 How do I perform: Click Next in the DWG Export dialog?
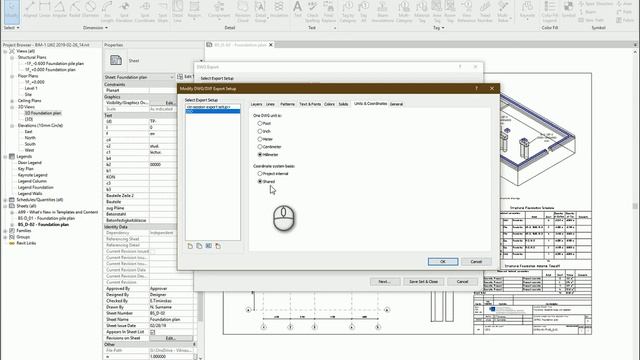[x=384, y=282]
